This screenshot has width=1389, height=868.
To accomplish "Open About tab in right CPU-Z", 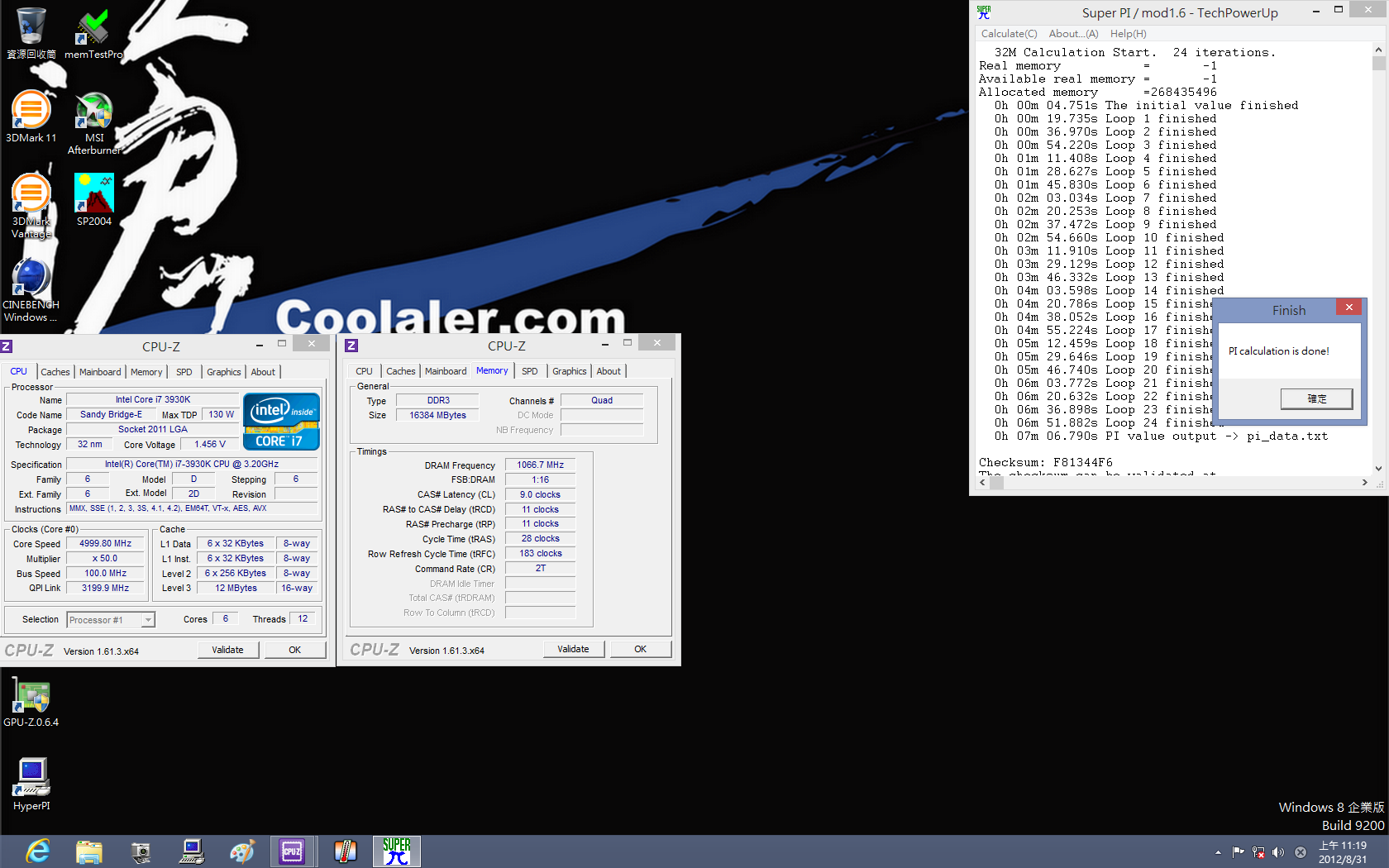I will [x=609, y=371].
